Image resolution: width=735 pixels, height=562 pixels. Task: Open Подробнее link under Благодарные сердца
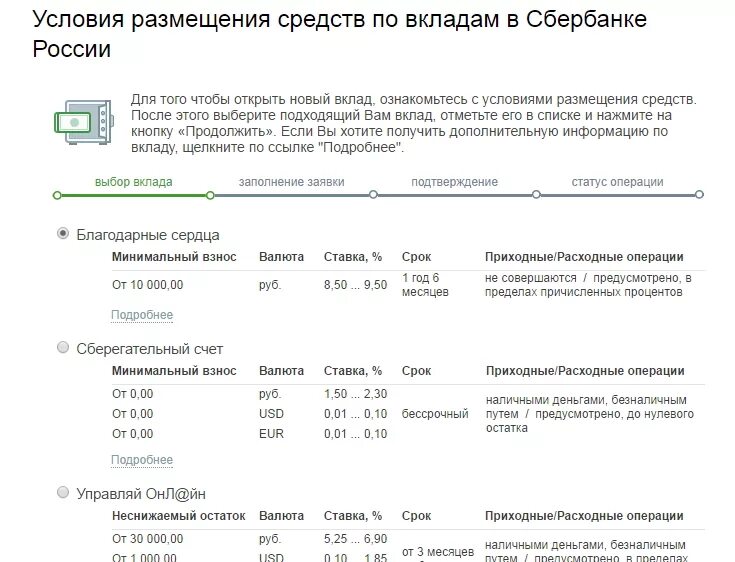(x=142, y=315)
